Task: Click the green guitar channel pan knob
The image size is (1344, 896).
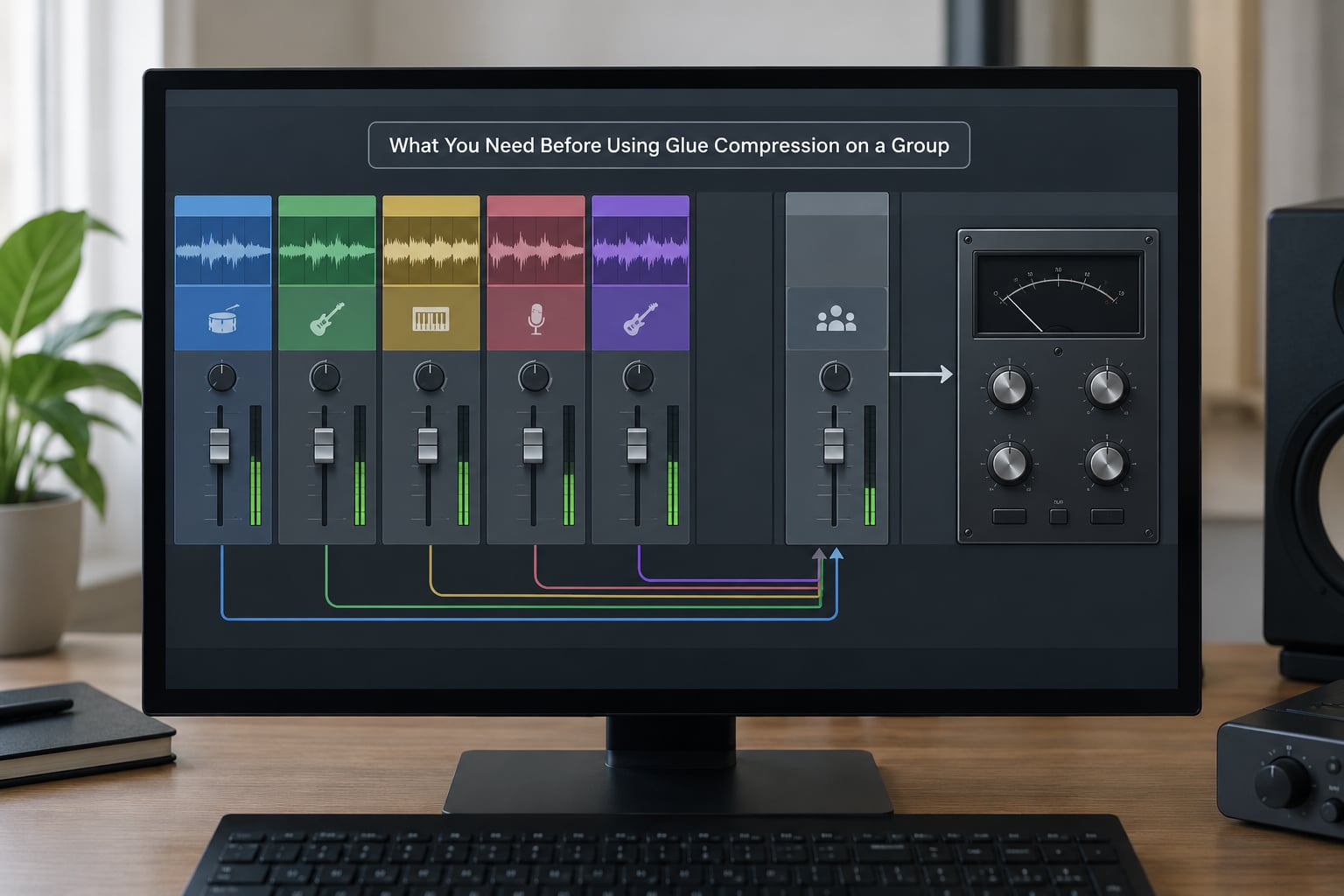Action: [325, 378]
